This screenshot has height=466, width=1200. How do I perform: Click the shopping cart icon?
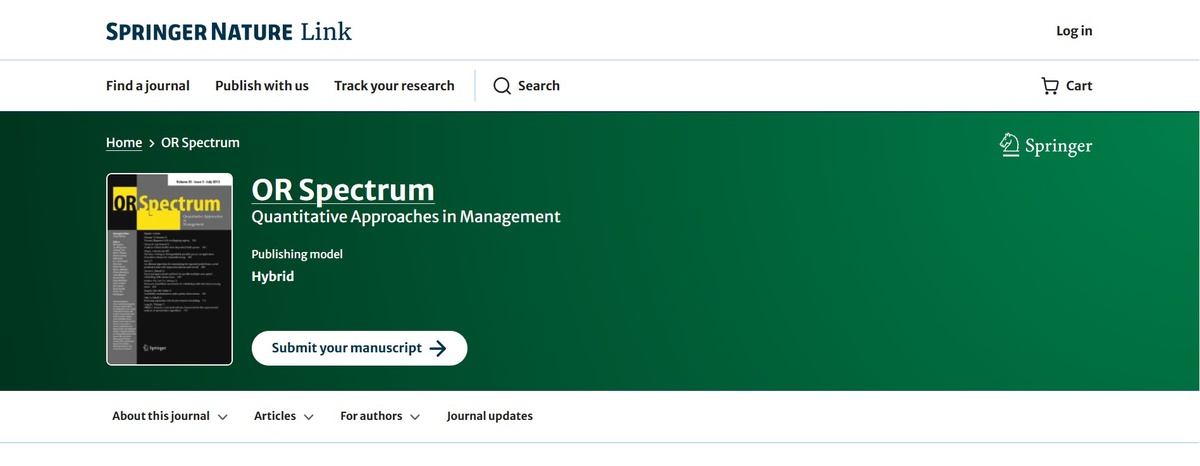(x=1050, y=86)
